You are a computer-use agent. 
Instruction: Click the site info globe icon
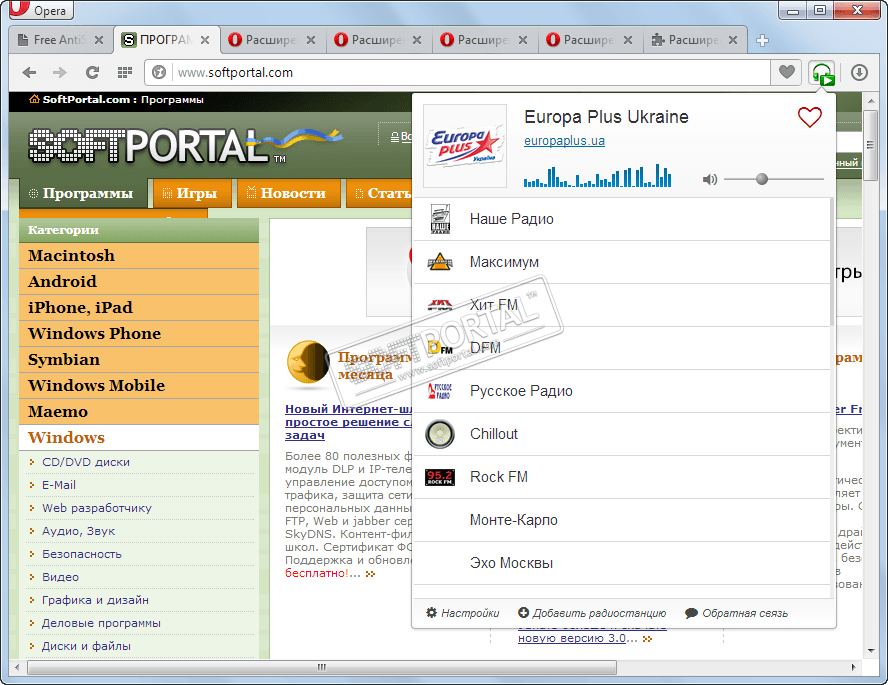point(159,72)
